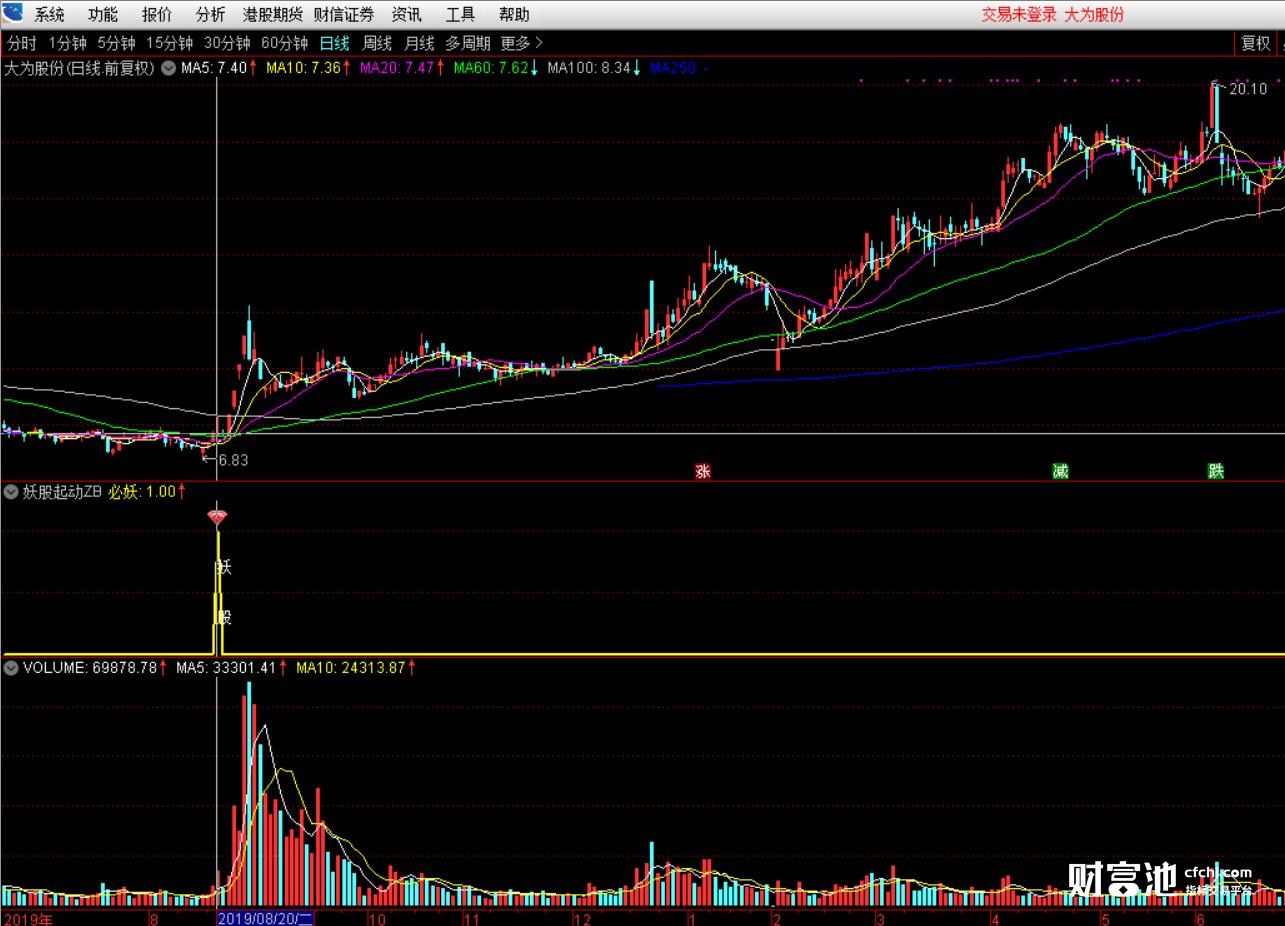Screen dimensions: 1285x926
Task: Click the 大为股份(日线.前复权) chart title
Action: tap(80, 68)
